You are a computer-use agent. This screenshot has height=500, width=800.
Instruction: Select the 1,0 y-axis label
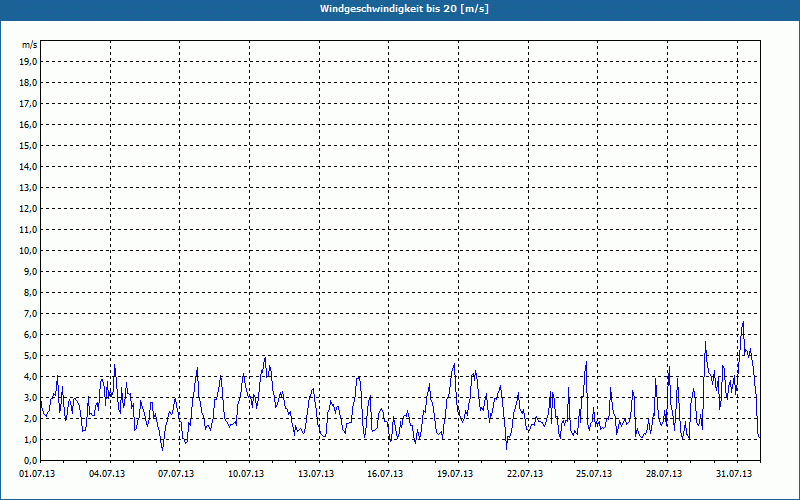coord(30,439)
